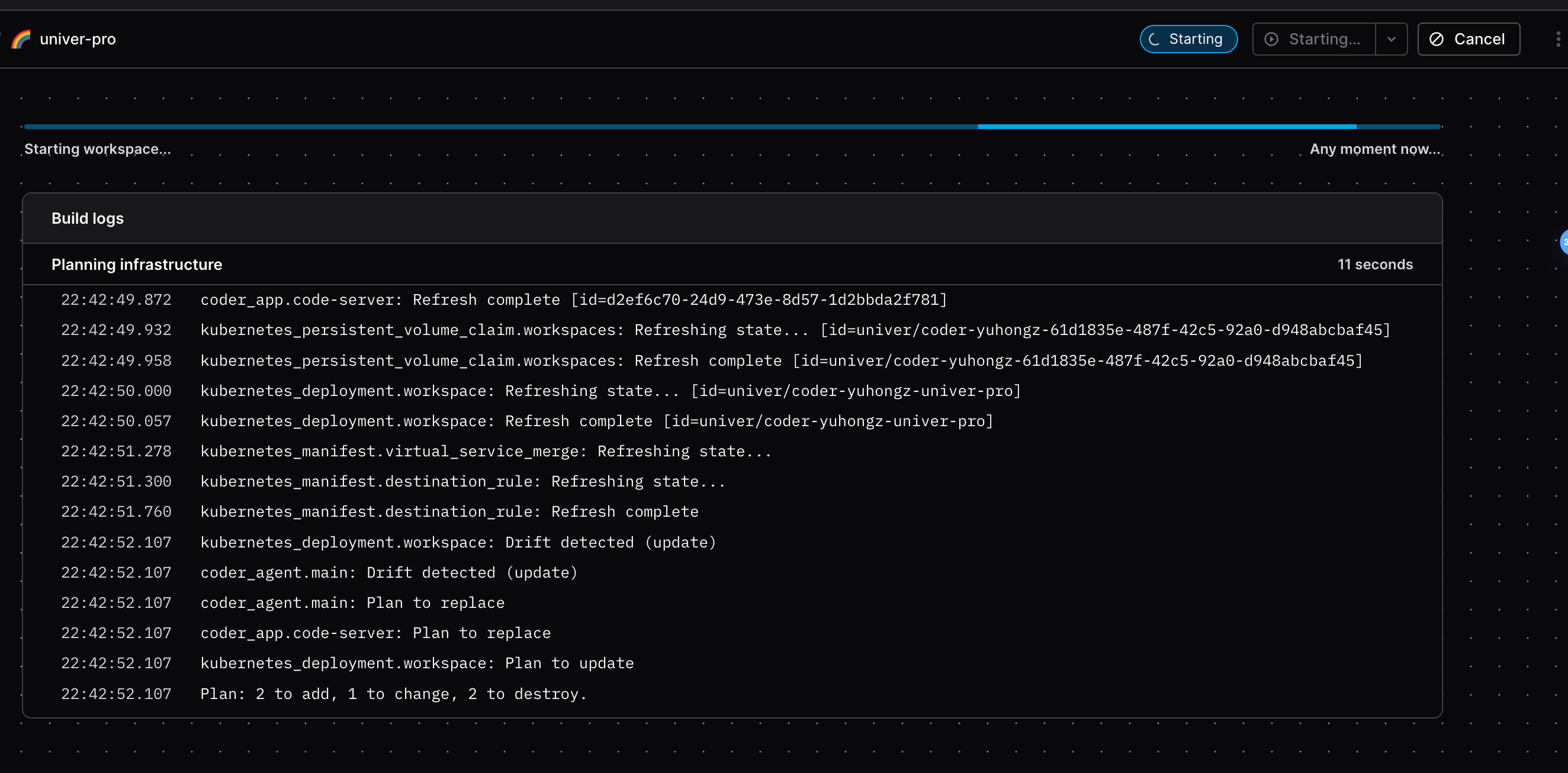This screenshot has width=1568, height=773.
Task: Click the spinner icon in Starting badge
Action: pyautogui.click(x=1153, y=40)
